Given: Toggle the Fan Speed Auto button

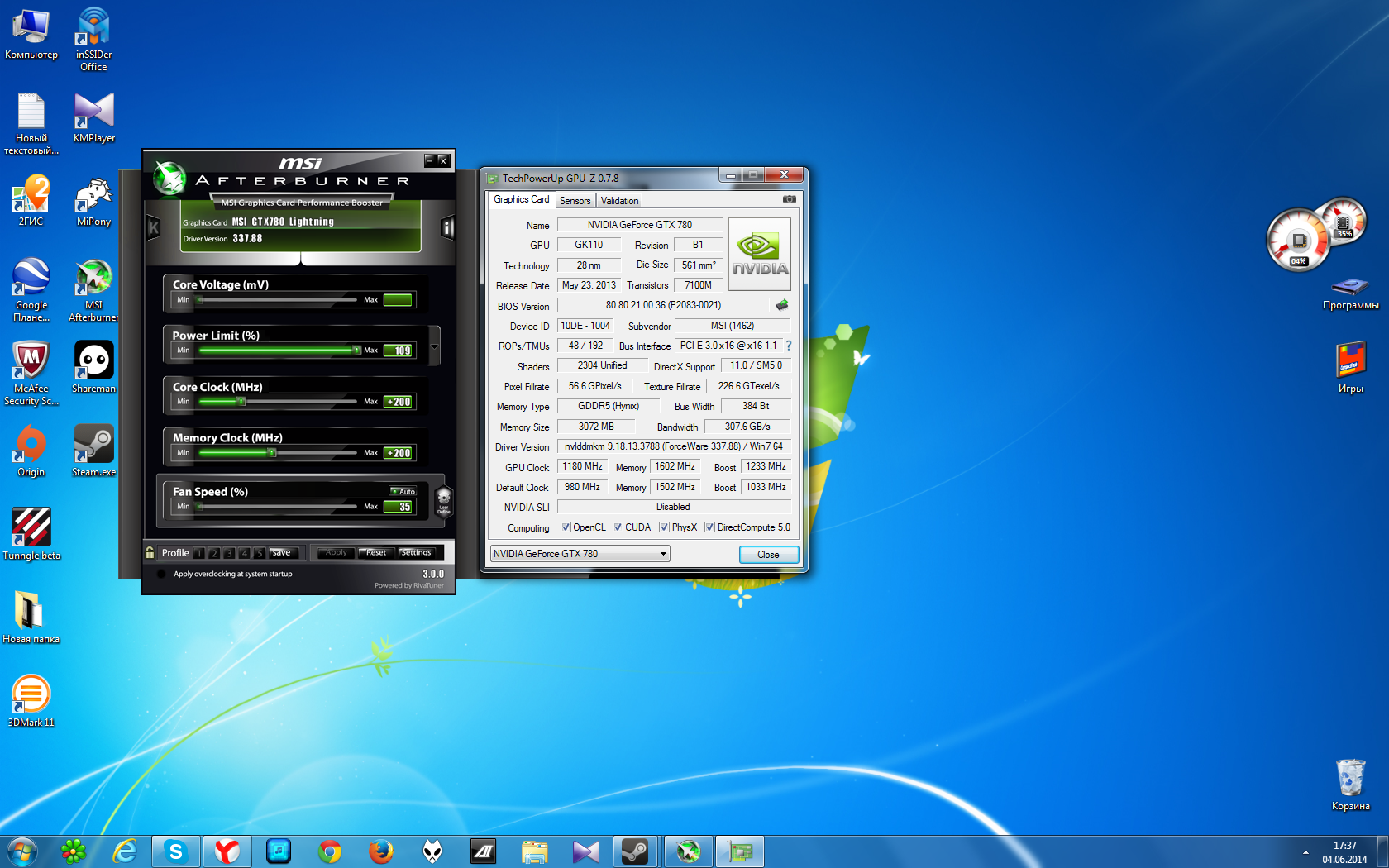Looking at the screenshot, I should click(x=403, y=491).
